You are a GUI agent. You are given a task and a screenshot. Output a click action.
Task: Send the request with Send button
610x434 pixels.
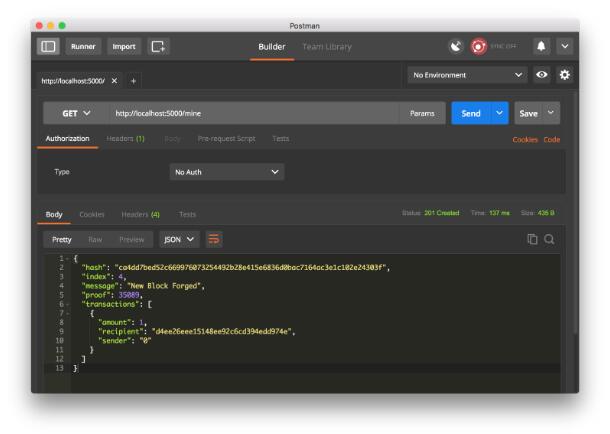(x=471, y=113)
